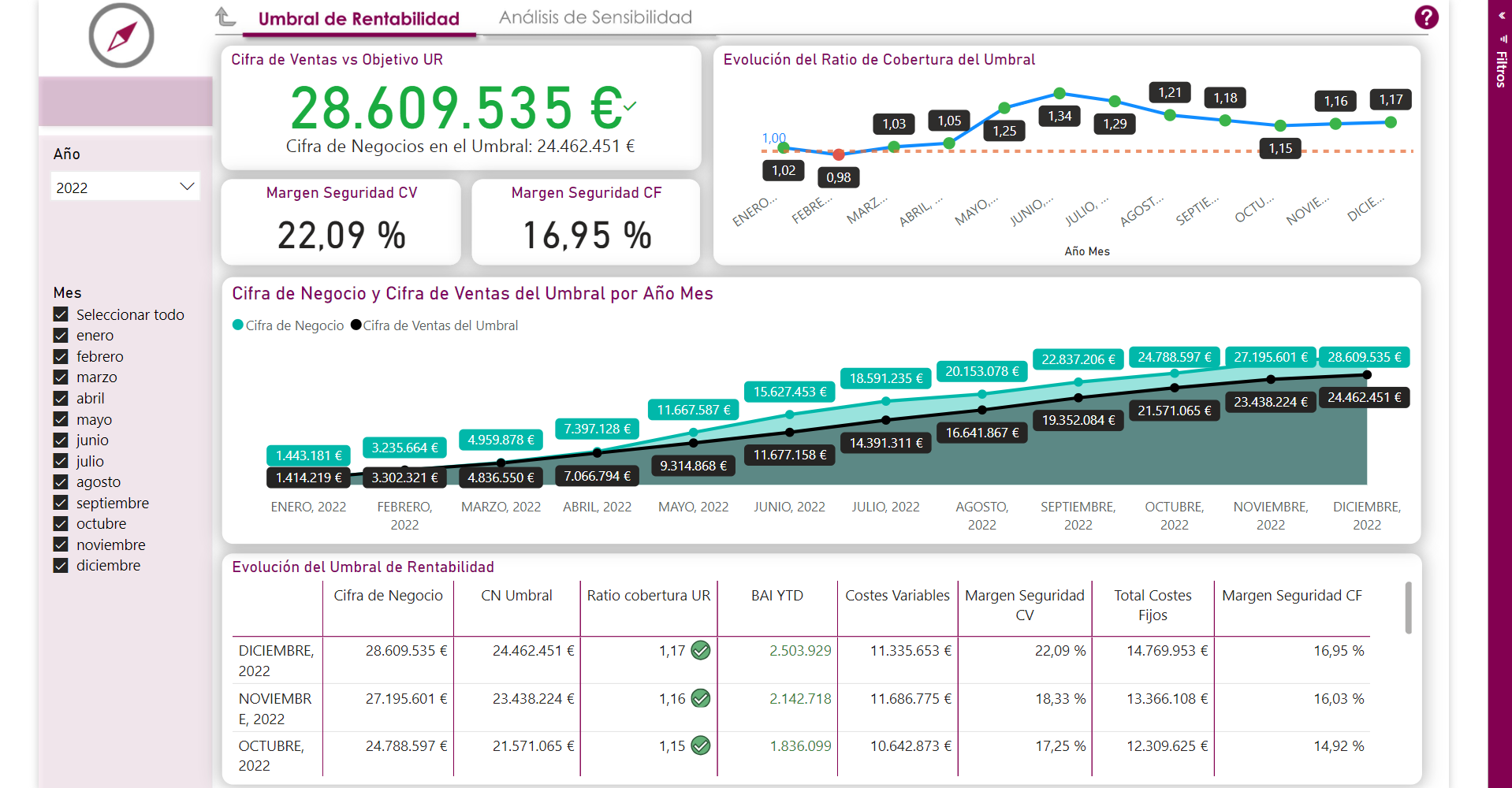Screen dimensions: 1512x788
Task: Sort by Cifra de Negocio column header
Action: point(388,596)
